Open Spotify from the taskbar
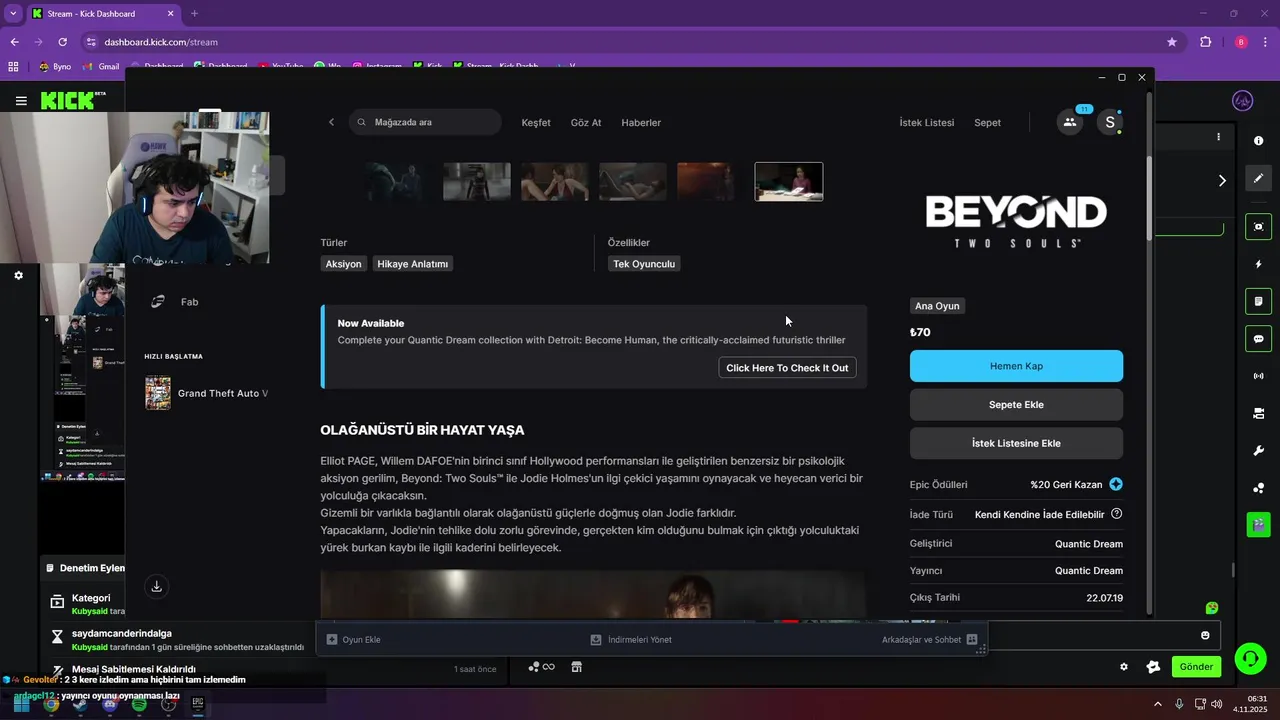This screenshot has width=1280, height=720. pos(139,704)
